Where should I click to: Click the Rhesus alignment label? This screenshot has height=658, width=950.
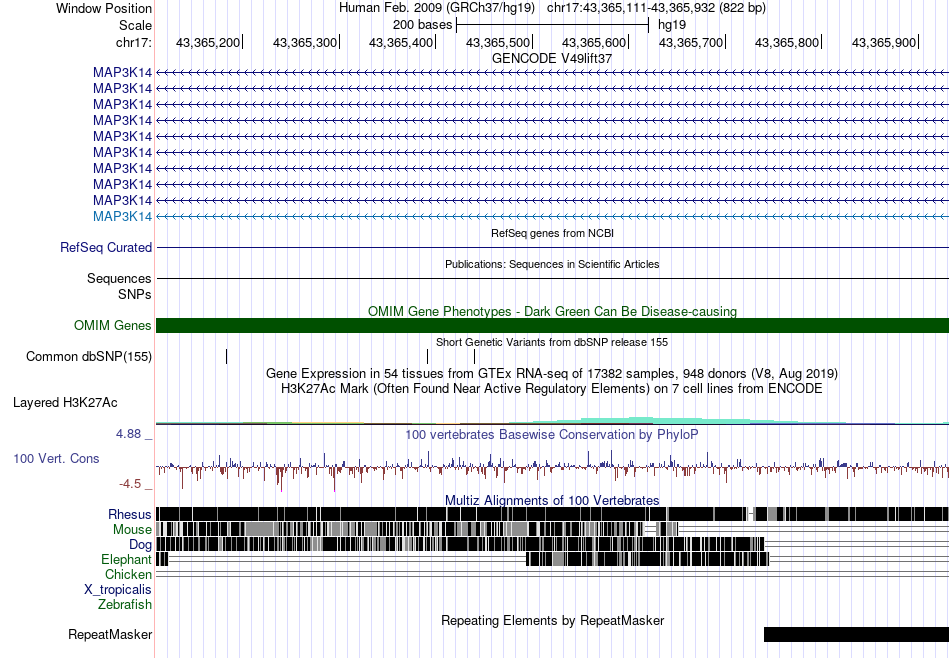(x=130, y=514)
